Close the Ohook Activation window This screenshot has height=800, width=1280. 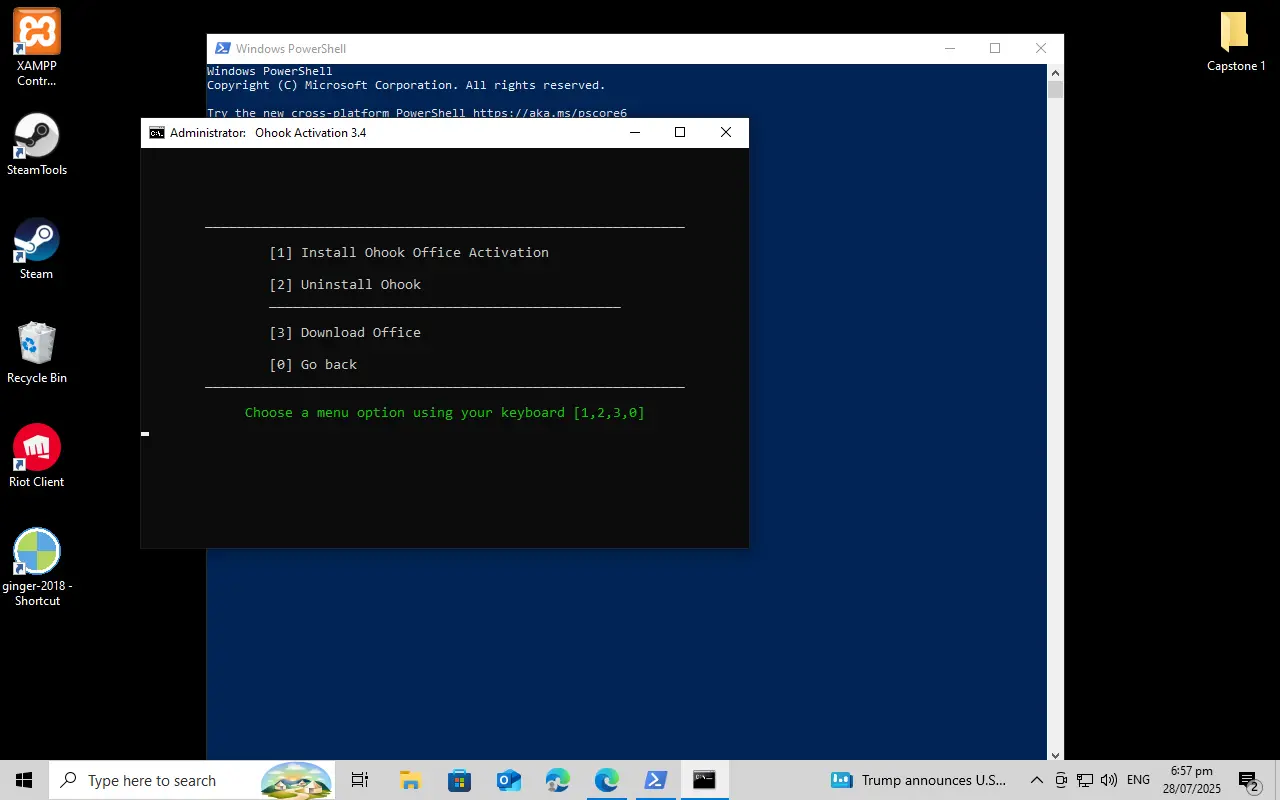pos(726,133)
